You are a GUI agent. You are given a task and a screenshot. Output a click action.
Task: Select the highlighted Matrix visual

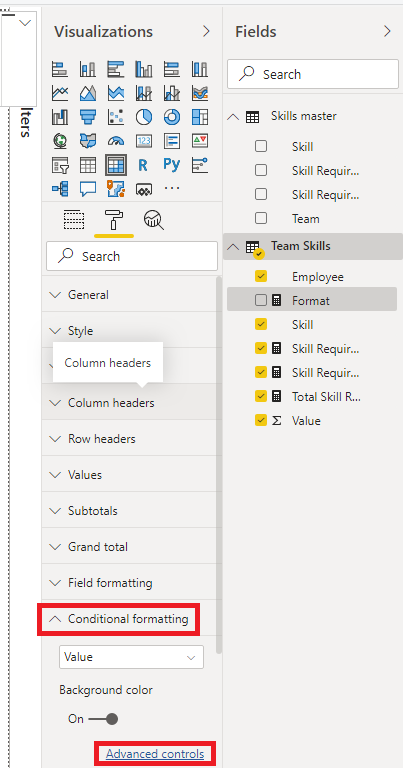click(116, 165)
